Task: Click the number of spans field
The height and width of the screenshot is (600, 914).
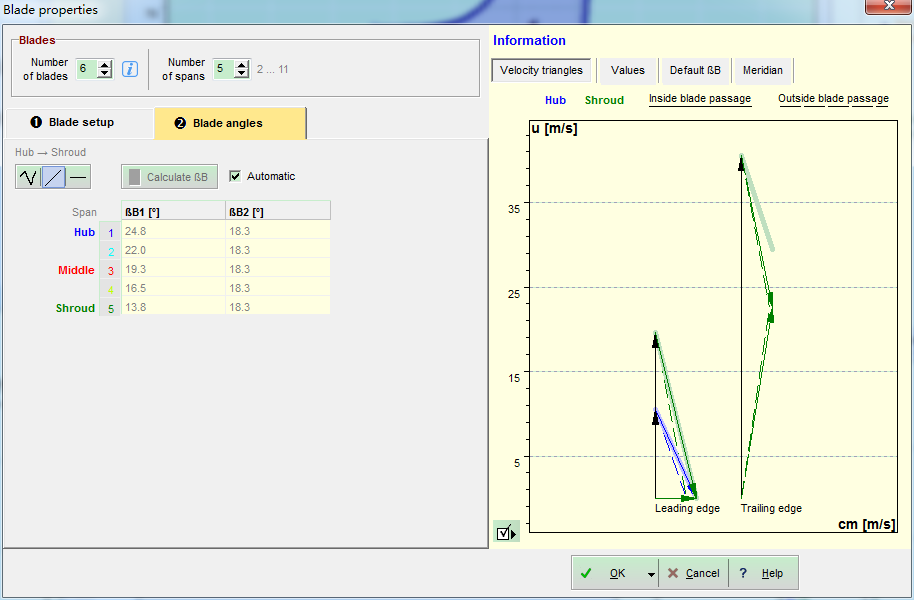Action: [224, 69]
